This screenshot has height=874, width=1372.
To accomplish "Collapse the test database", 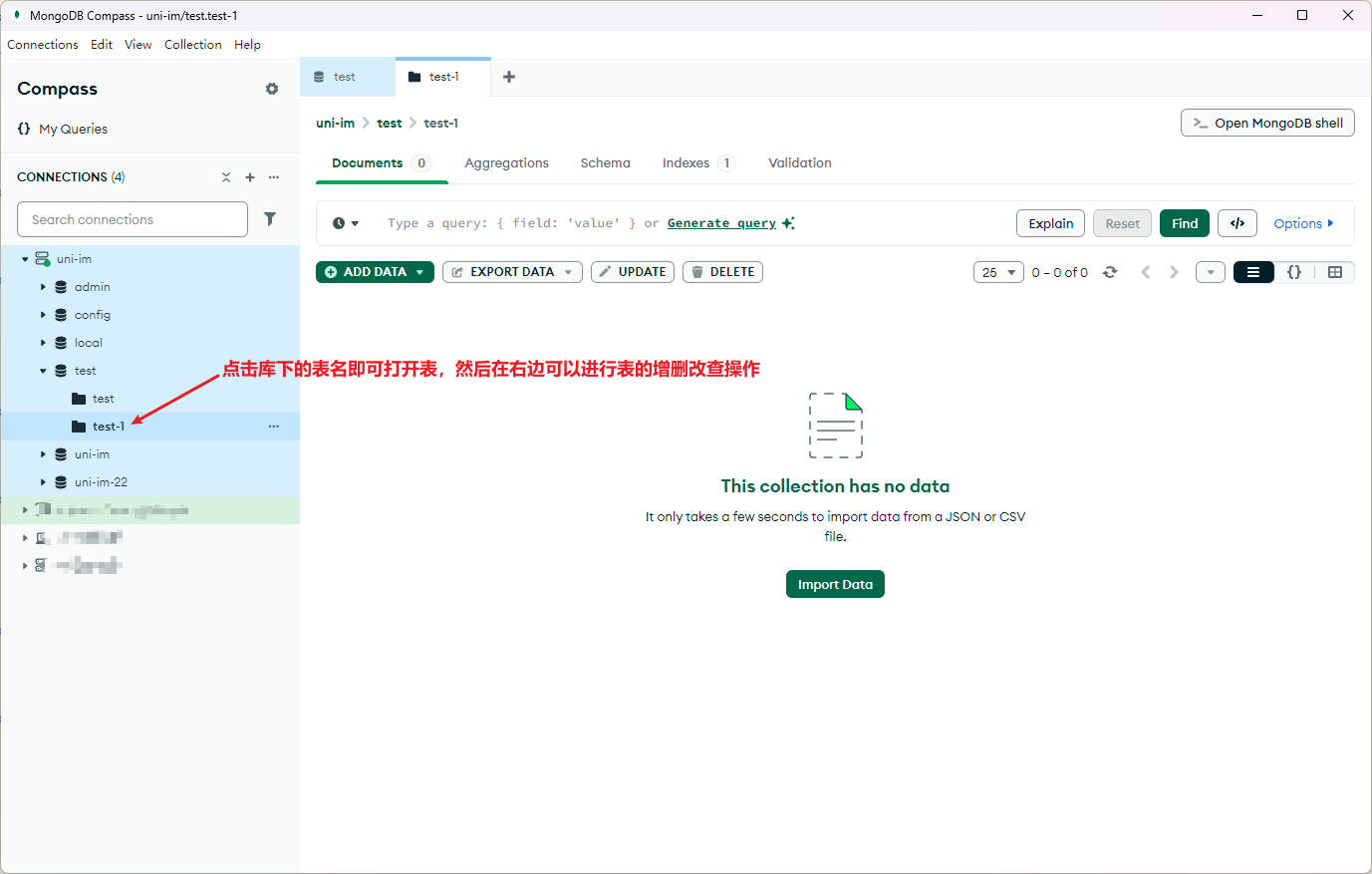I will pyautogui.click(x=43, y=371).
